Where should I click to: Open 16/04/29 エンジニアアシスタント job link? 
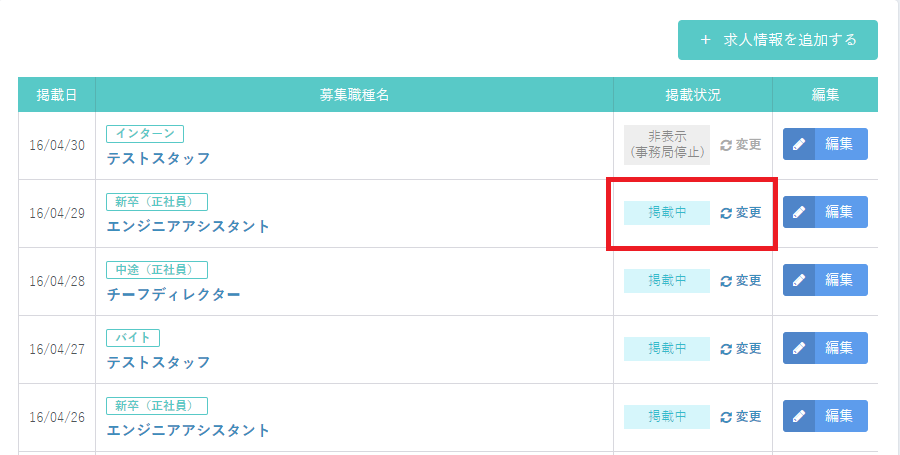[x=188, y=227]
